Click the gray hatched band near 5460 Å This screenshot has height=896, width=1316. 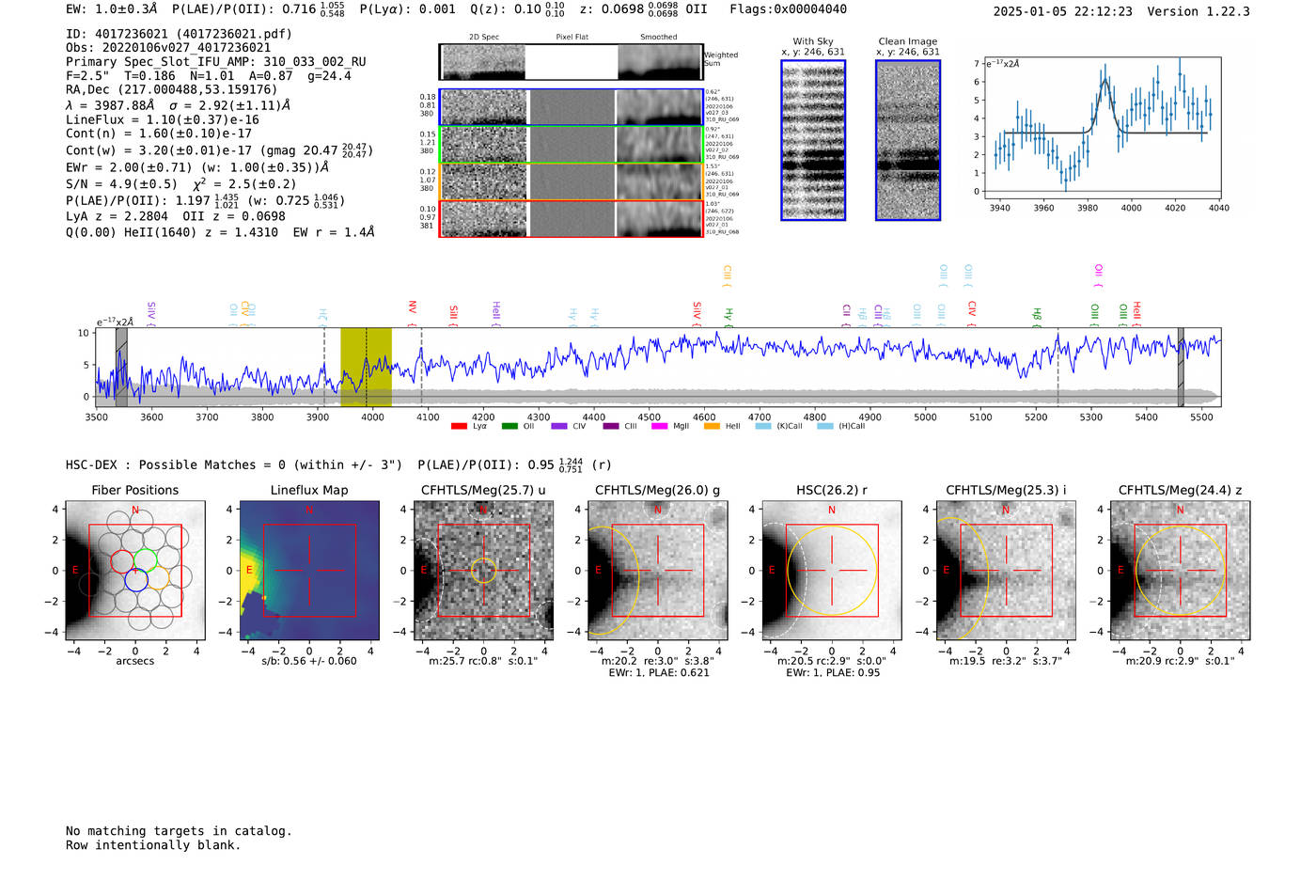1181,368
